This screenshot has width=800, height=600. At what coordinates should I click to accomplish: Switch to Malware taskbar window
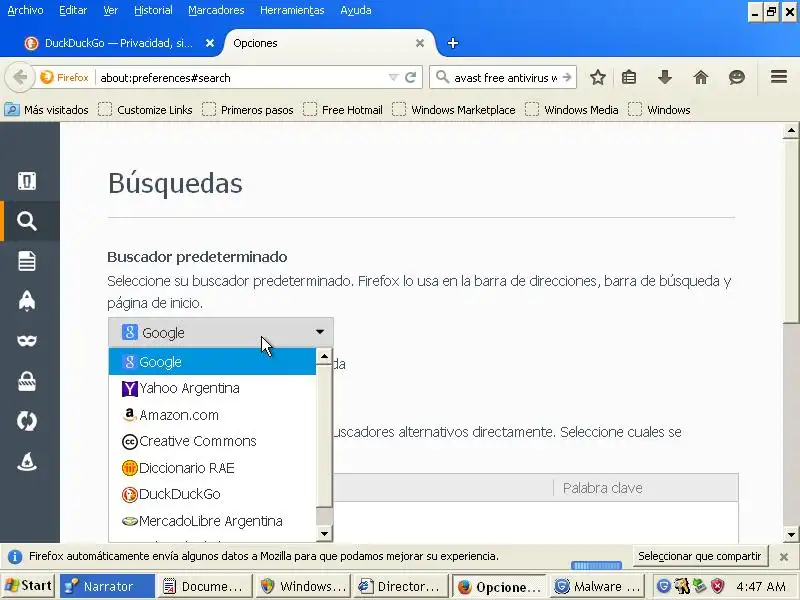[x=598, y=586]
